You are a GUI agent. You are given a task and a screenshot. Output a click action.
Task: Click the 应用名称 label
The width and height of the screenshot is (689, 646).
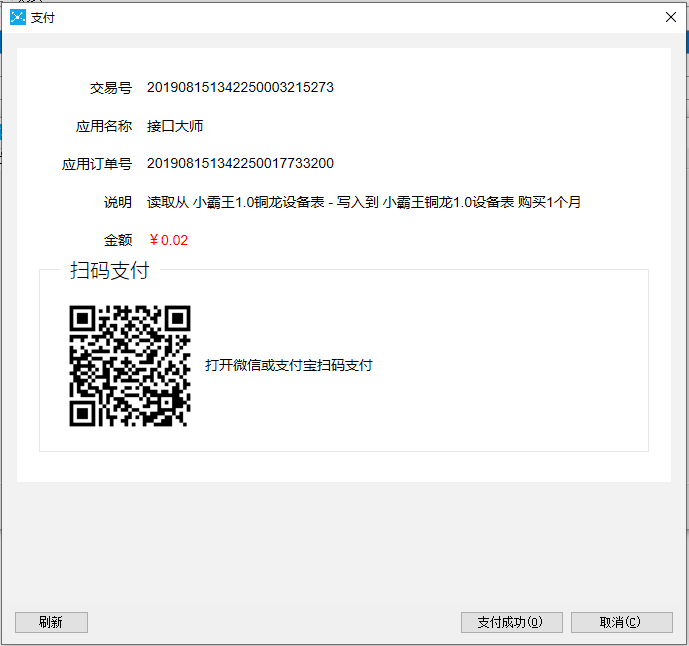(x=104, y=126)
